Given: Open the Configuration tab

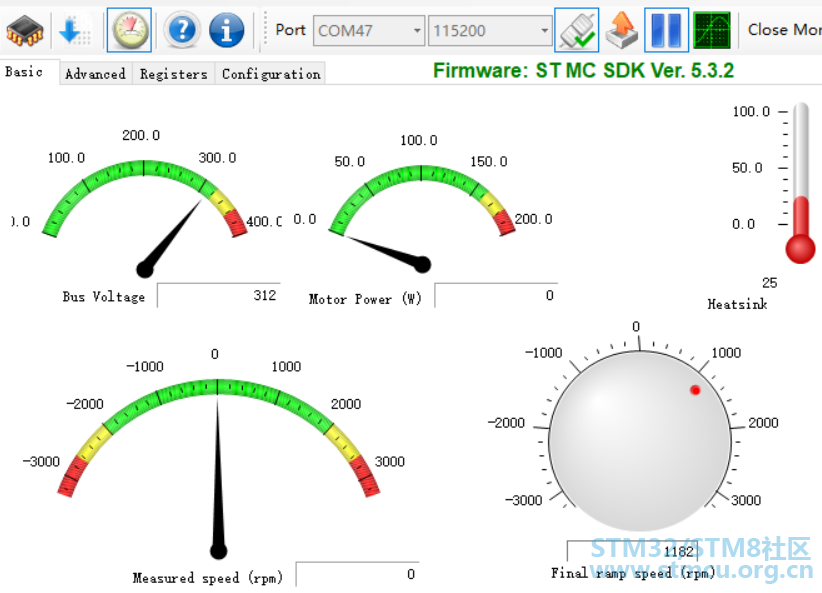Looking at the screenshot, I should (271, 74).
